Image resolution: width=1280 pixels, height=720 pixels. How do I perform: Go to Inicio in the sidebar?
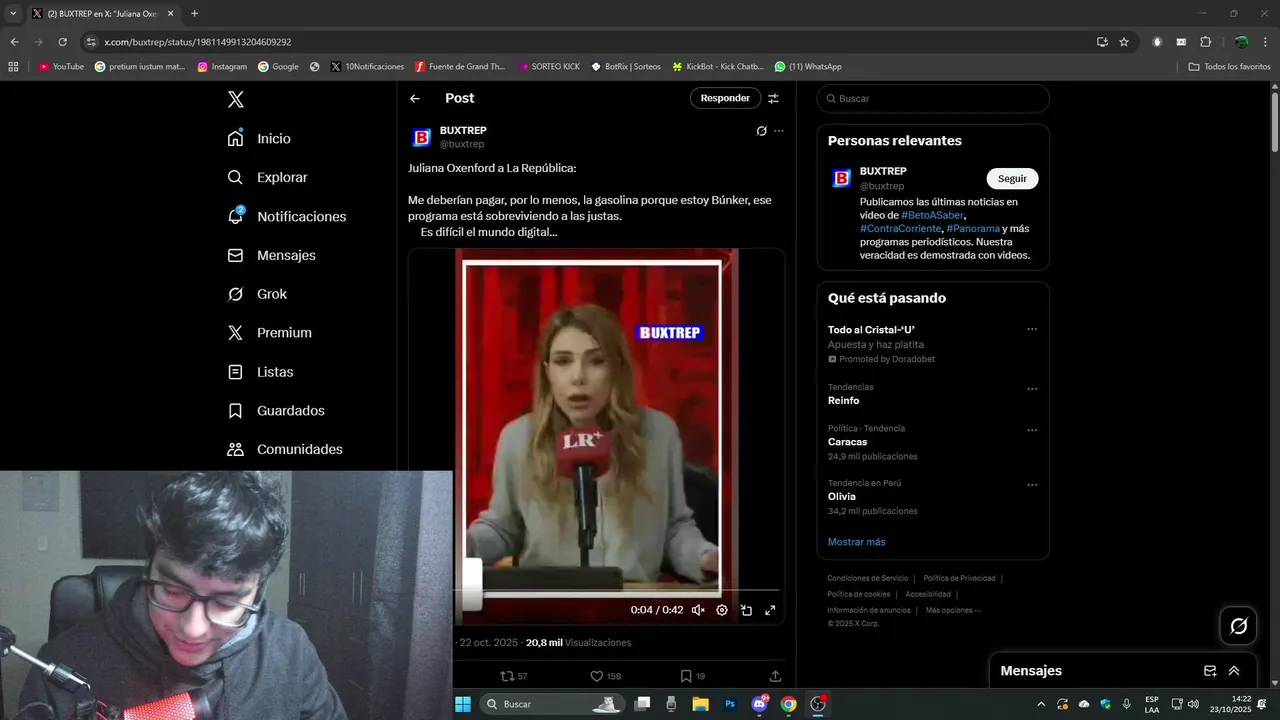[x=260, y=138]
